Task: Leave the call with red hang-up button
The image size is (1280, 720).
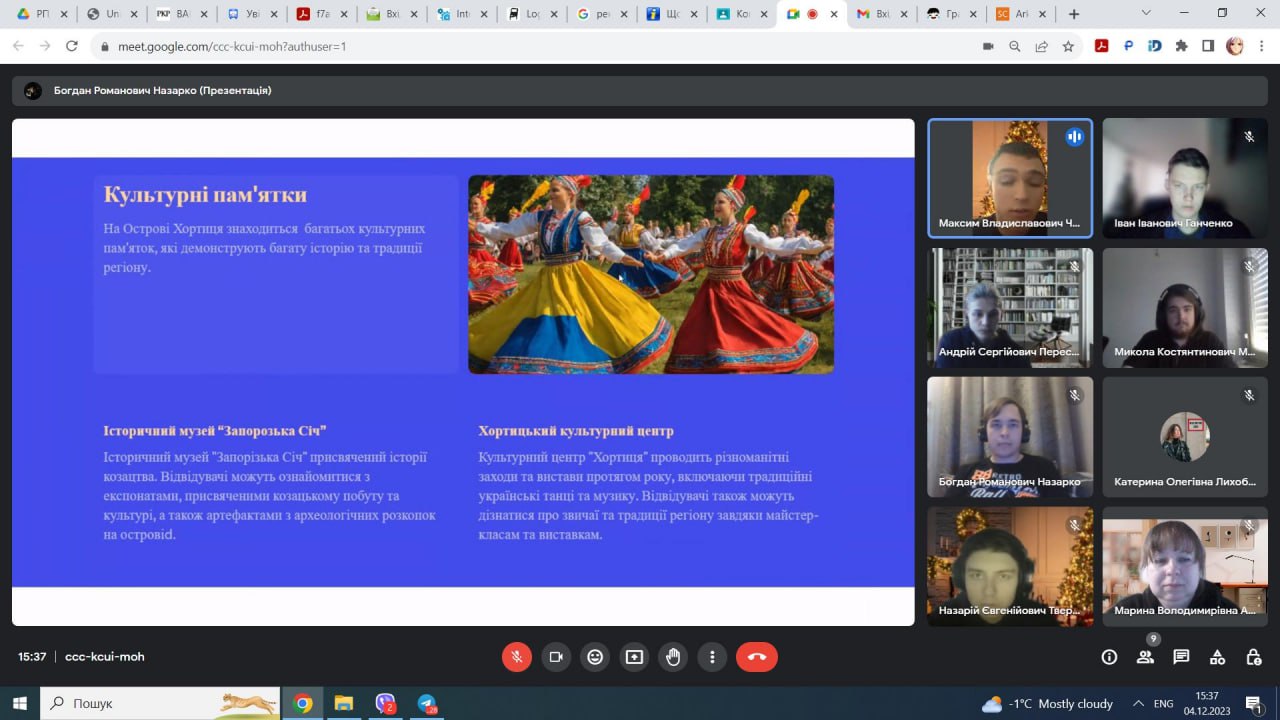Action: point(756,657)
